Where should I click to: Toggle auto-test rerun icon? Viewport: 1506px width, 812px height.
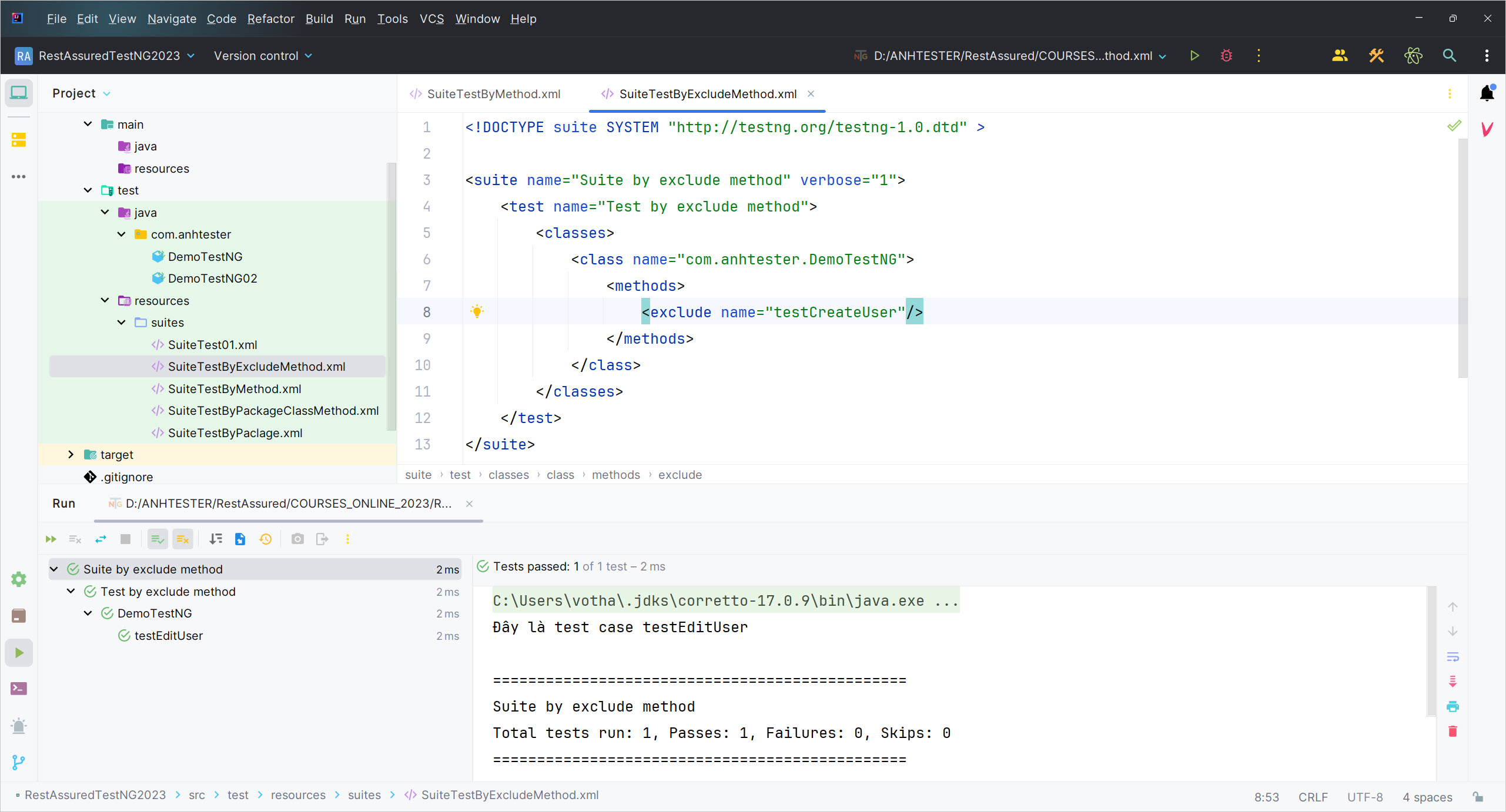click(101, 539)
